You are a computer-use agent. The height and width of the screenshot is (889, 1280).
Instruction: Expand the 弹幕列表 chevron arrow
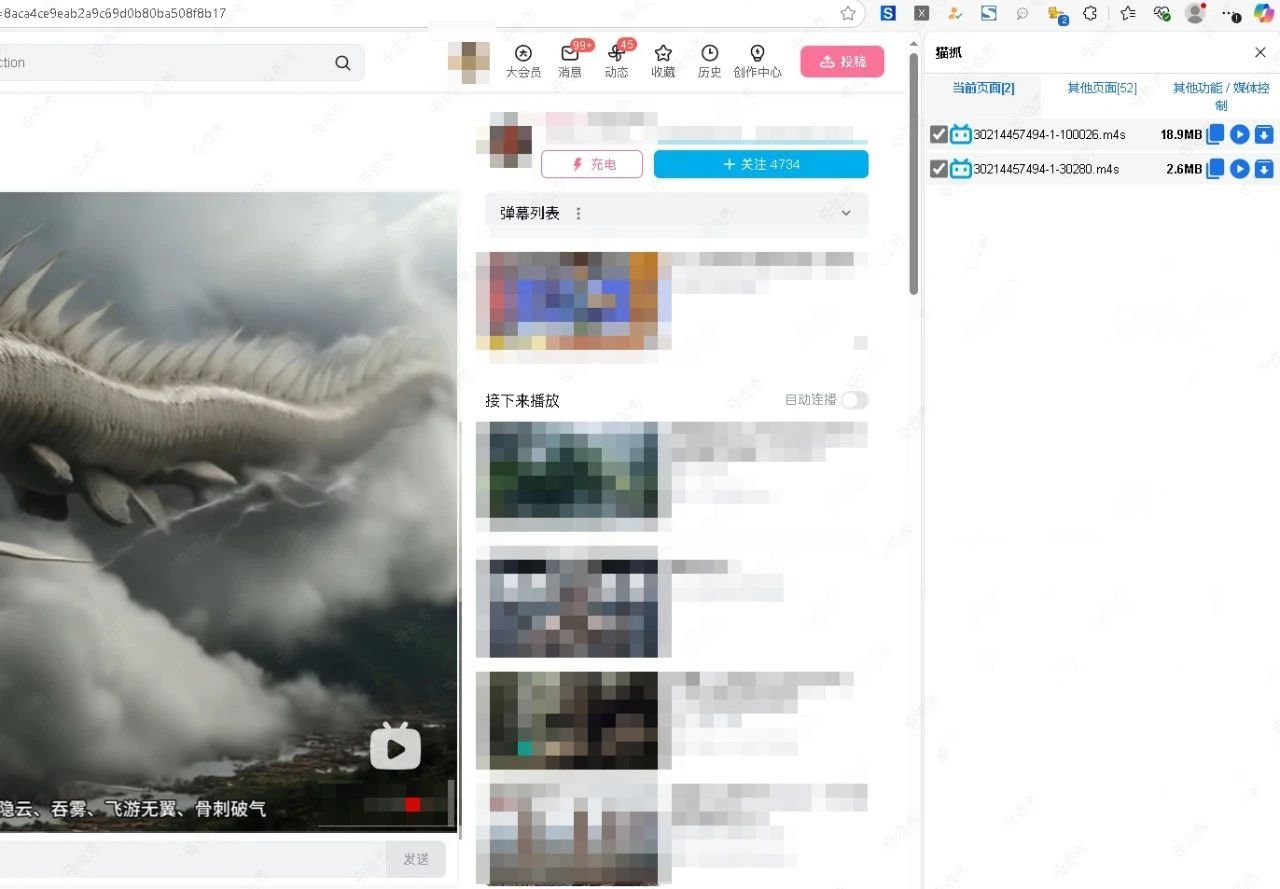[x=846, y=213]
